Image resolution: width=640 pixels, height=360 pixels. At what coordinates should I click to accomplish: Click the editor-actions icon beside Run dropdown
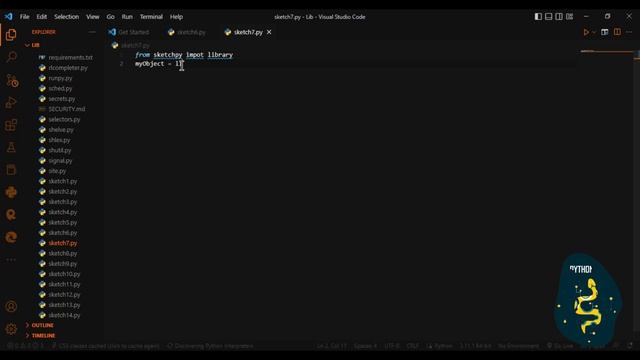pos(604,32)
